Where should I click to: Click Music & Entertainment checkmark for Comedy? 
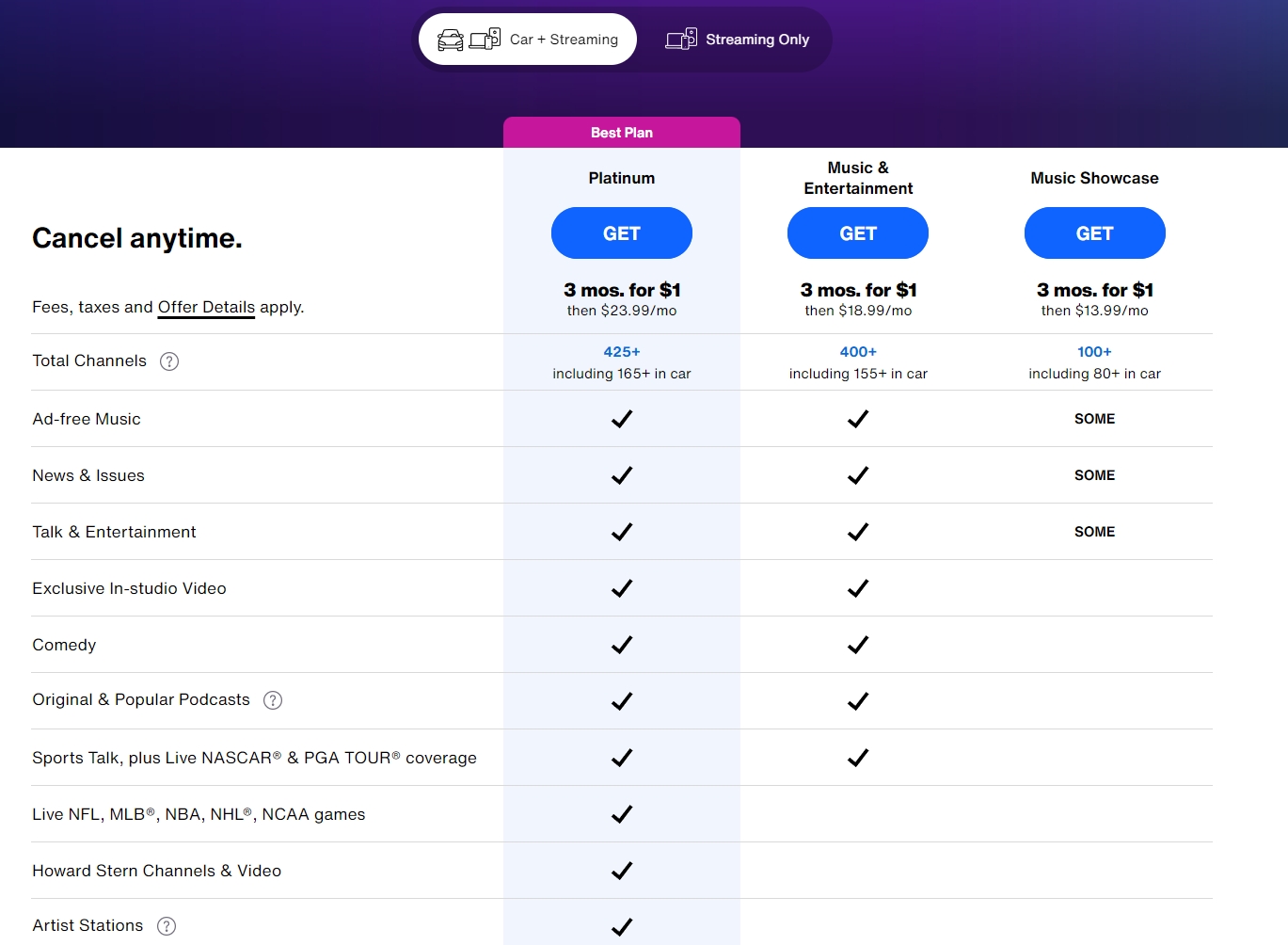pyautogui.click(x=857, y=645)
